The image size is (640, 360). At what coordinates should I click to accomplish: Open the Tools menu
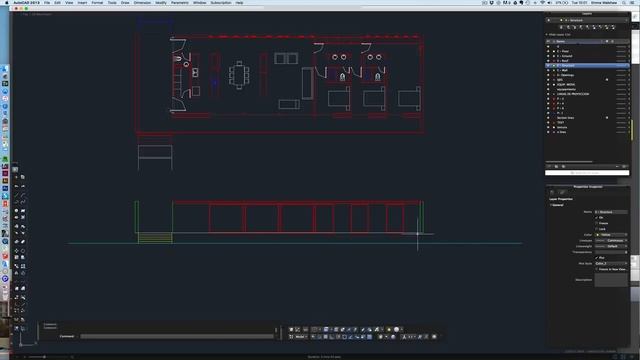click(112, 2)
